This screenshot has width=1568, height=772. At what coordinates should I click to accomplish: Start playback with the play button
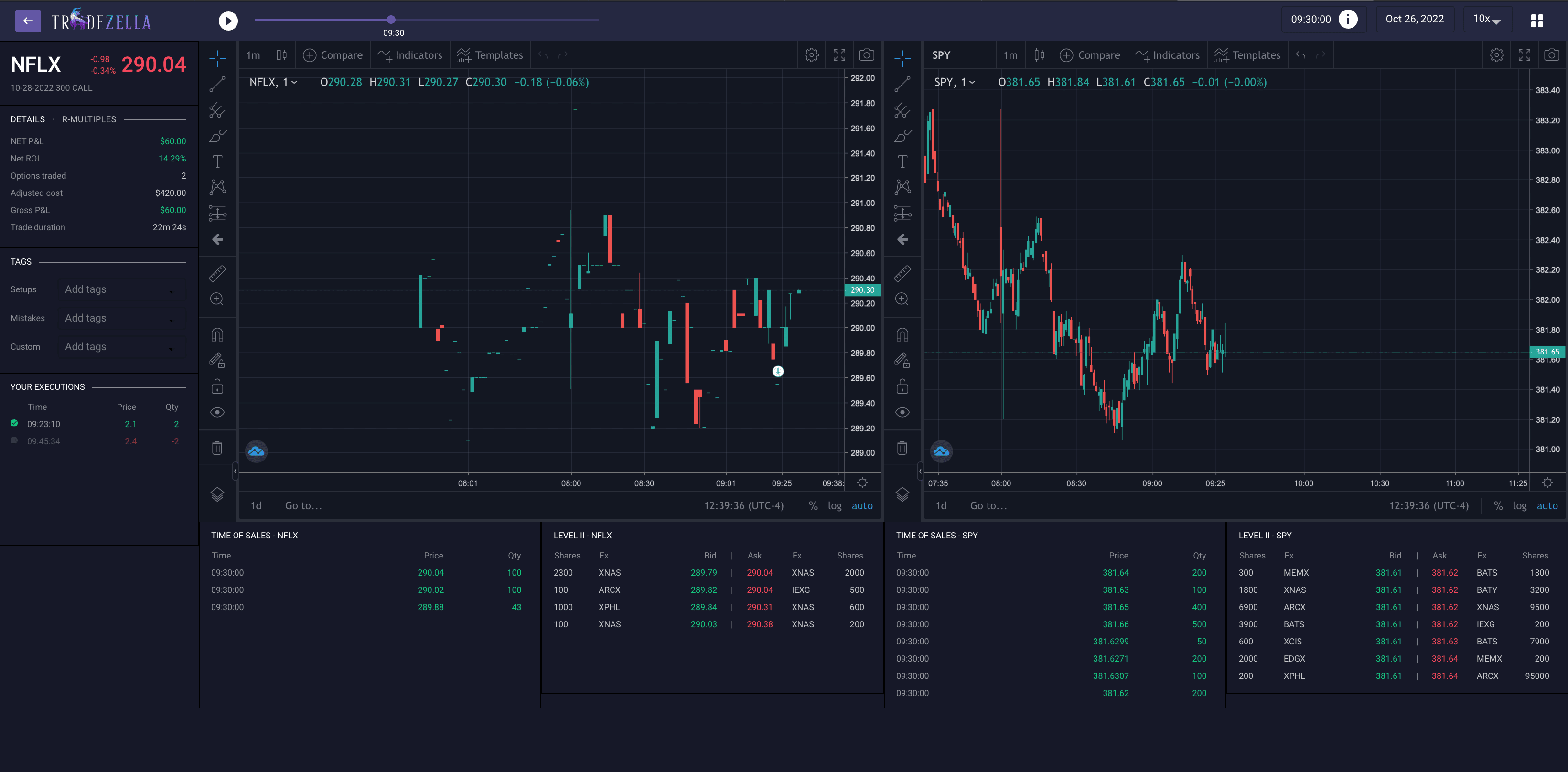tap(228, 20)
